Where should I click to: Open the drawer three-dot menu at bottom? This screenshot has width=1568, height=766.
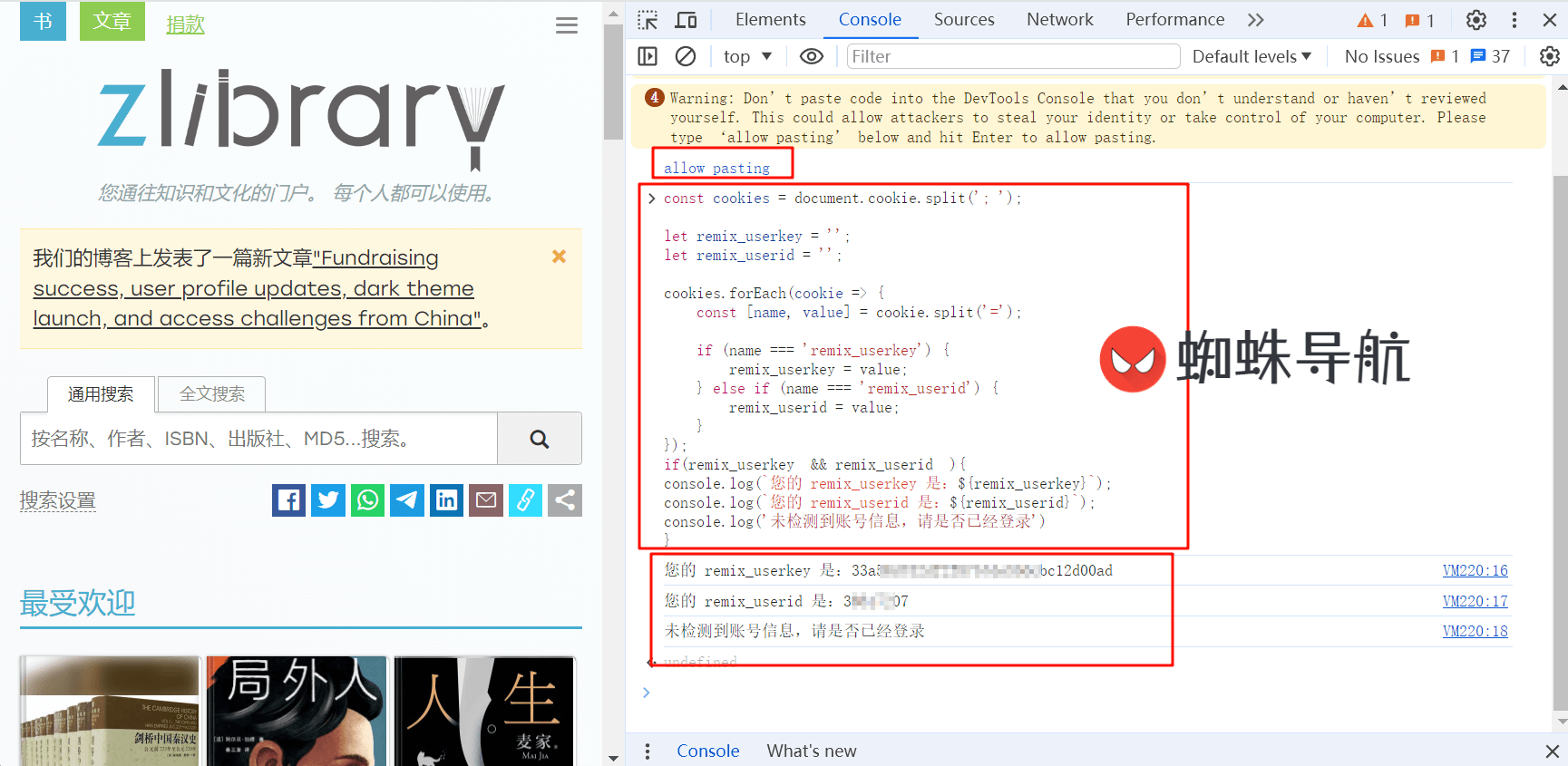click(x=648, y=751)
